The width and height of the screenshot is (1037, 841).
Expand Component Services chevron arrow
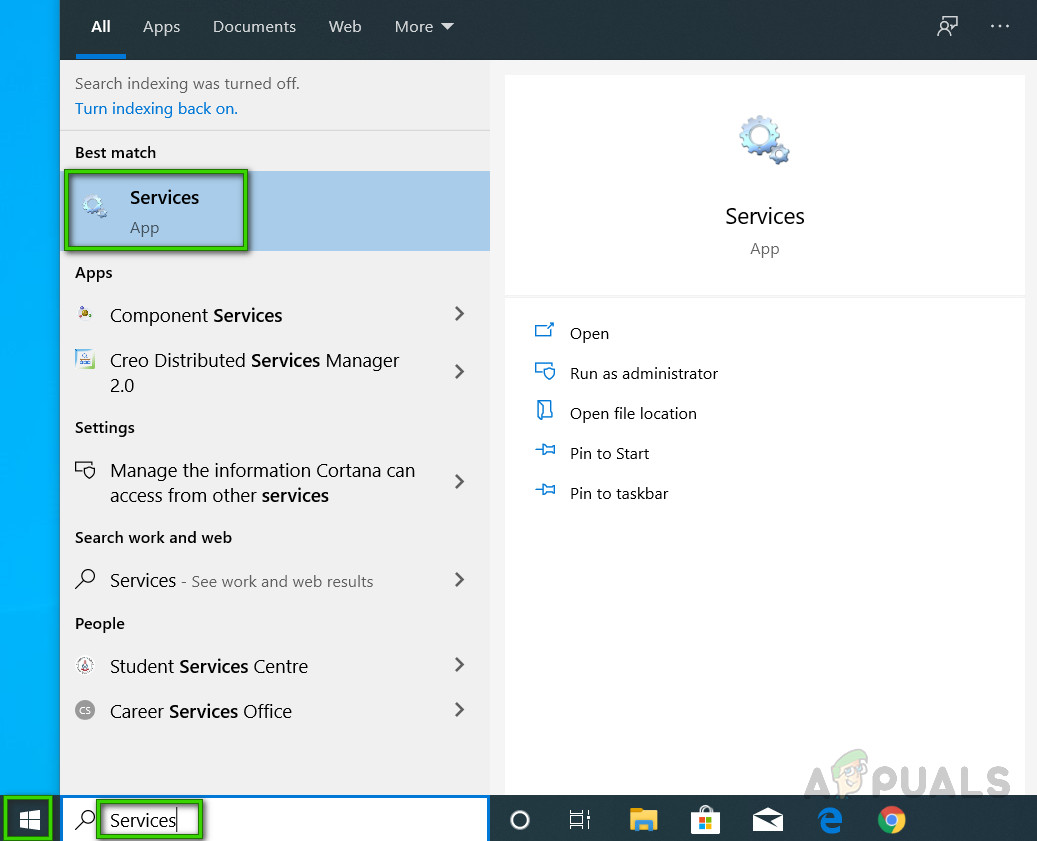[460, 313]
